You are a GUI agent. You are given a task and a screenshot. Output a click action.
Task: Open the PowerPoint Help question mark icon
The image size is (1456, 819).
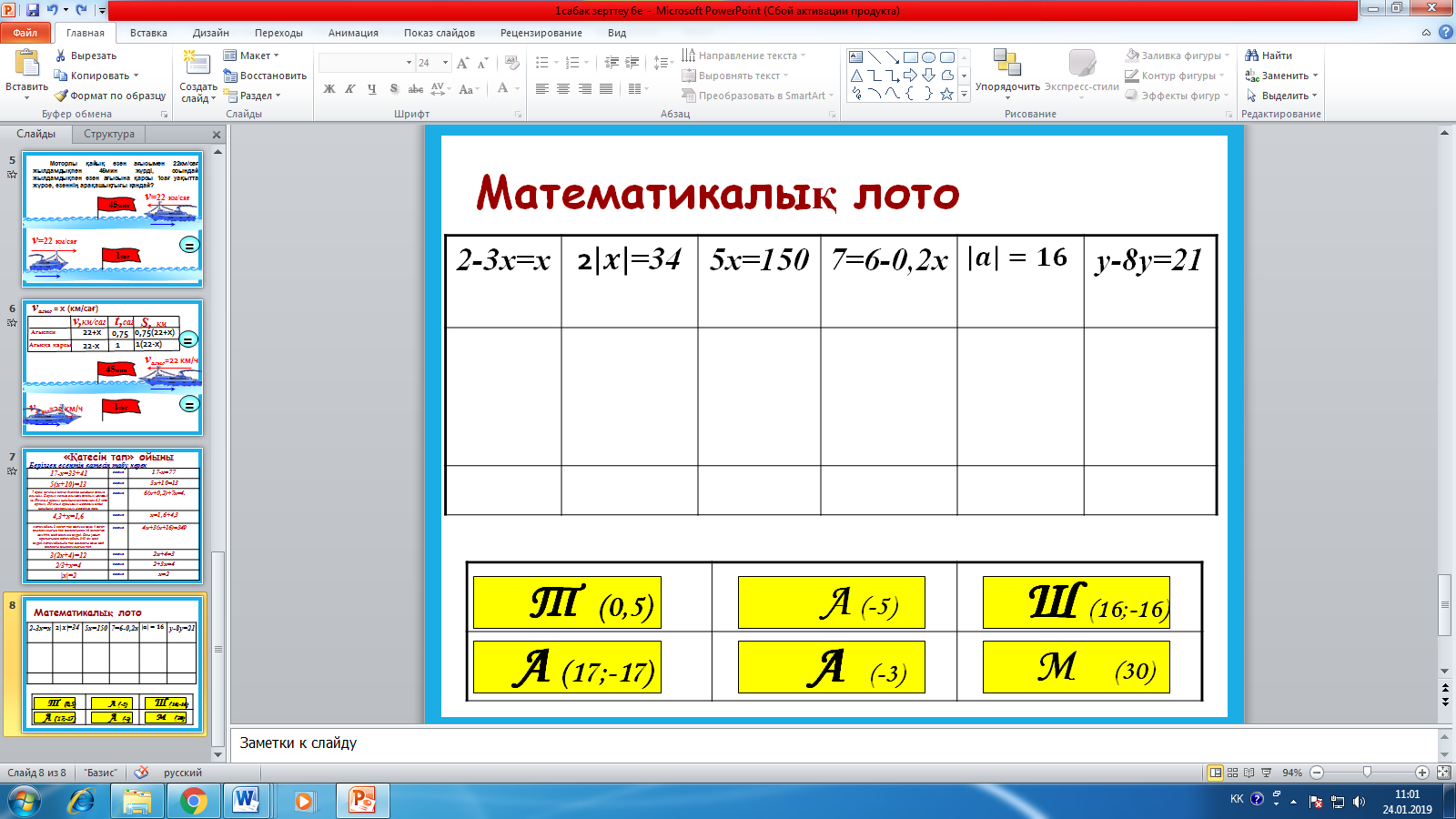(1445, 33)
